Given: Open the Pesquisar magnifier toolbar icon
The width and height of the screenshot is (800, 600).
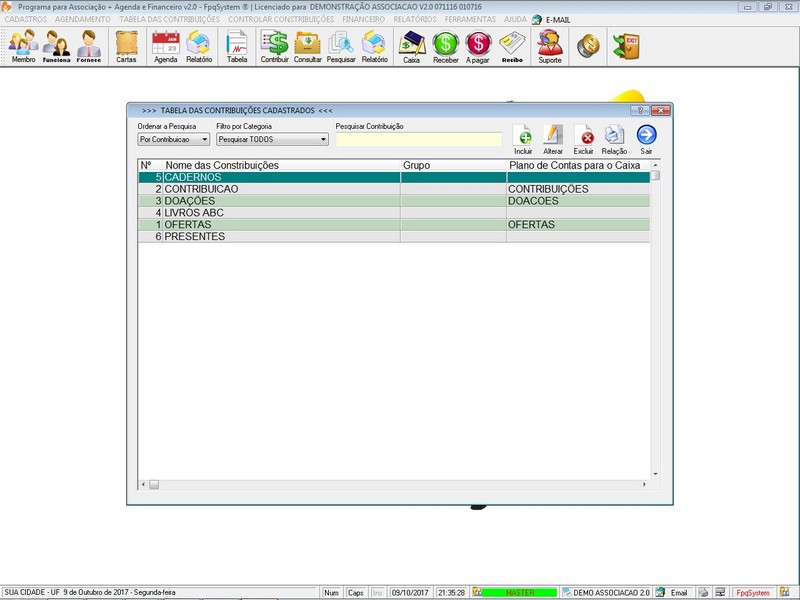Looking at the screenshot, I should point(341,46).
